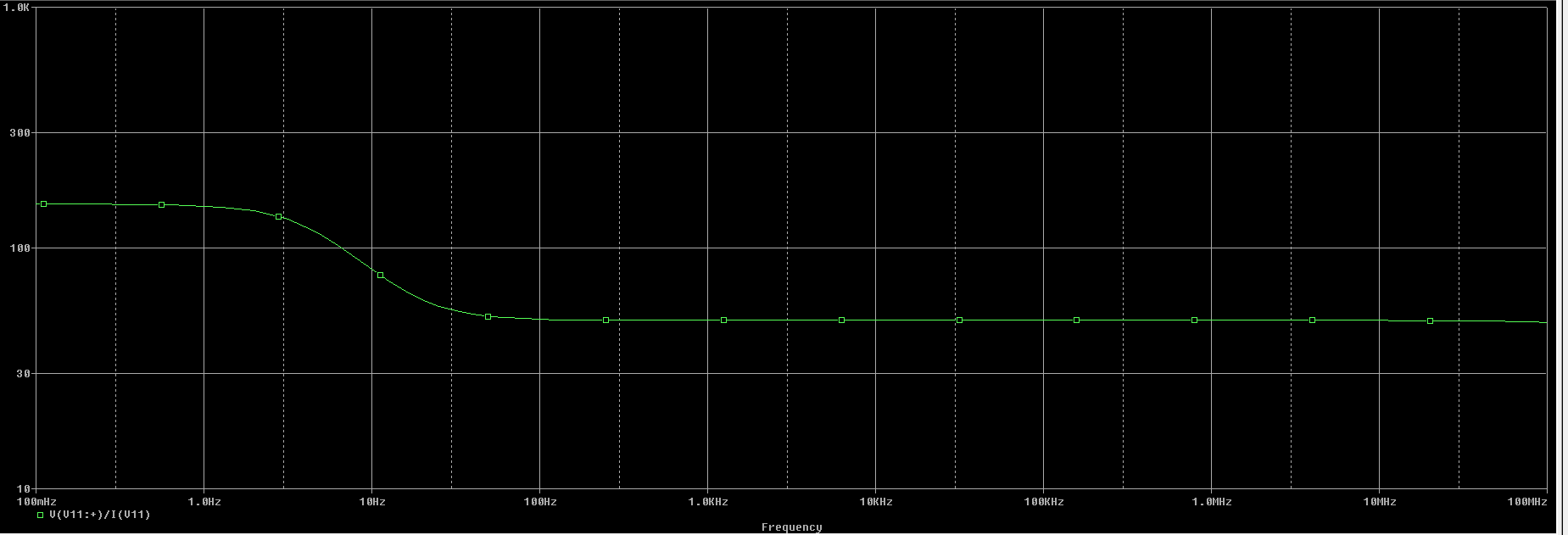Select the 30 y-axis tick label
The width and height of the screenshot is (1568, 535).
24,374
